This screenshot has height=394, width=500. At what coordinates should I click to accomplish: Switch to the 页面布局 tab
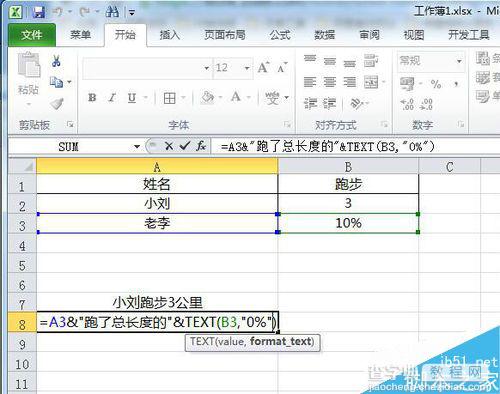pos(225,34)
